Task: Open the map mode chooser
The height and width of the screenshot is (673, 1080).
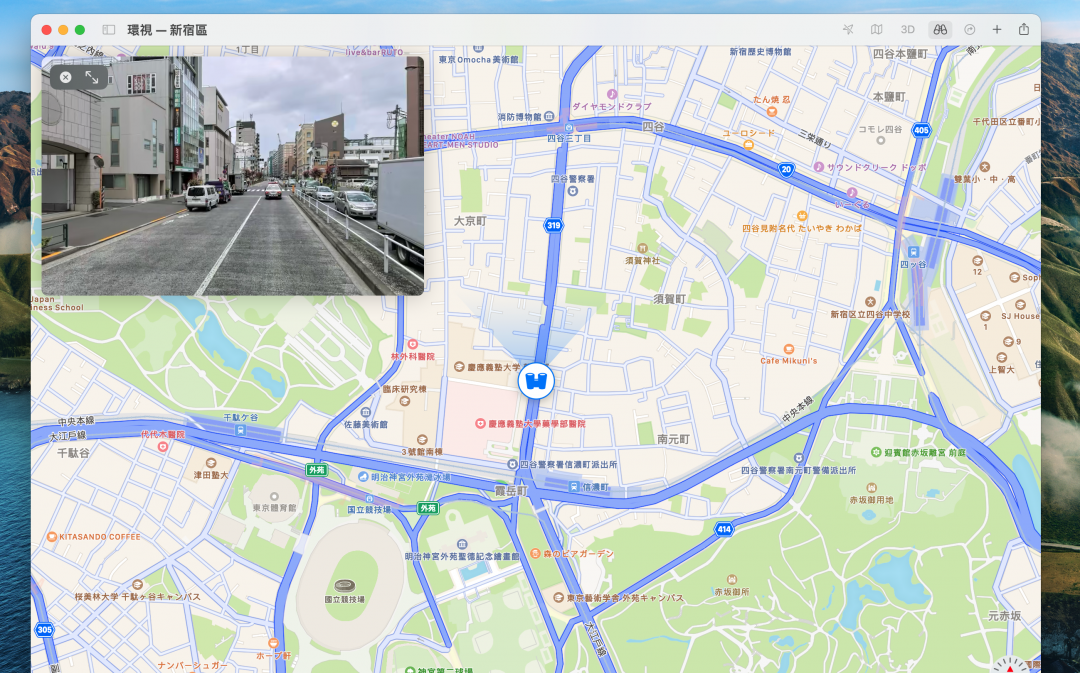Action: [876, 30]
